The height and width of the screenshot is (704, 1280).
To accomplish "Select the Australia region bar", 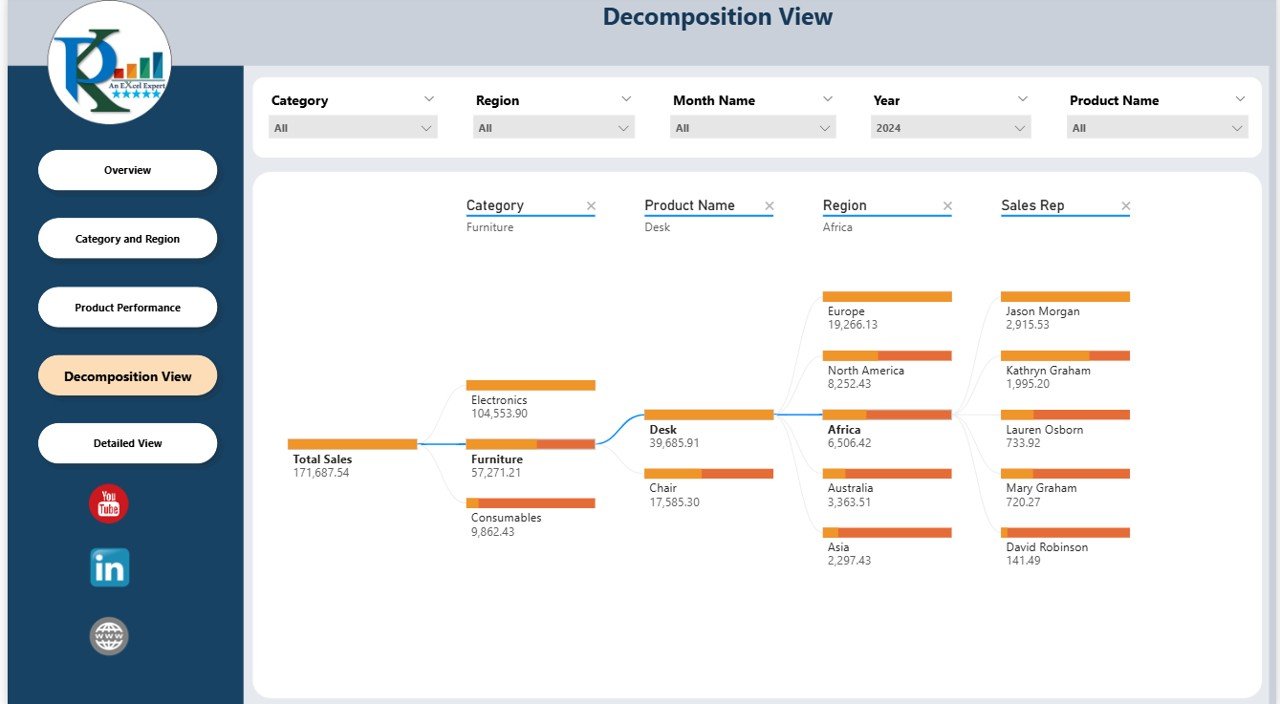I will click(x=887, y=473).
